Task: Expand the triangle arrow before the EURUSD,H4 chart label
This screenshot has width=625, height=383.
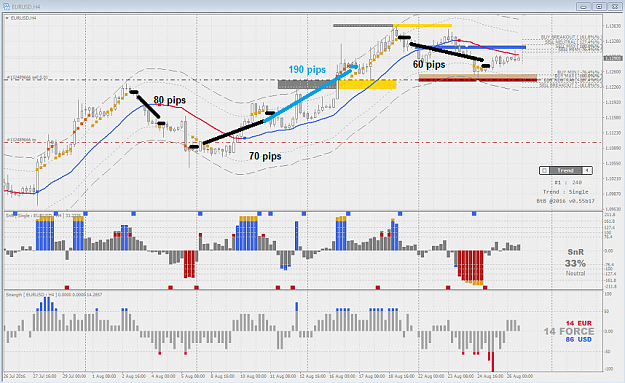Action: [x=7, y=18]
